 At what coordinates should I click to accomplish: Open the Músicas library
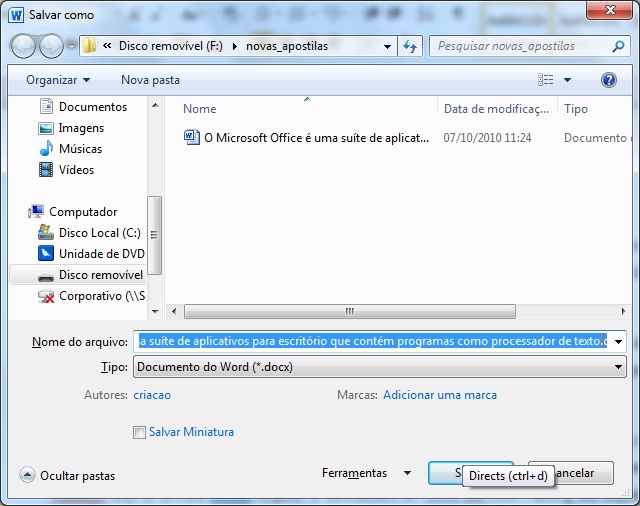[x=79, y=149]
